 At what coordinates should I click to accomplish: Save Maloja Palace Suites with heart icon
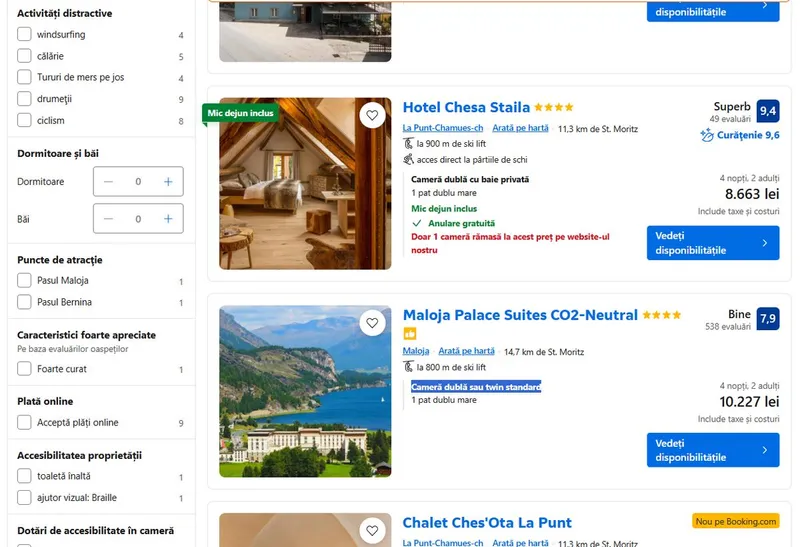coord(372,323)
